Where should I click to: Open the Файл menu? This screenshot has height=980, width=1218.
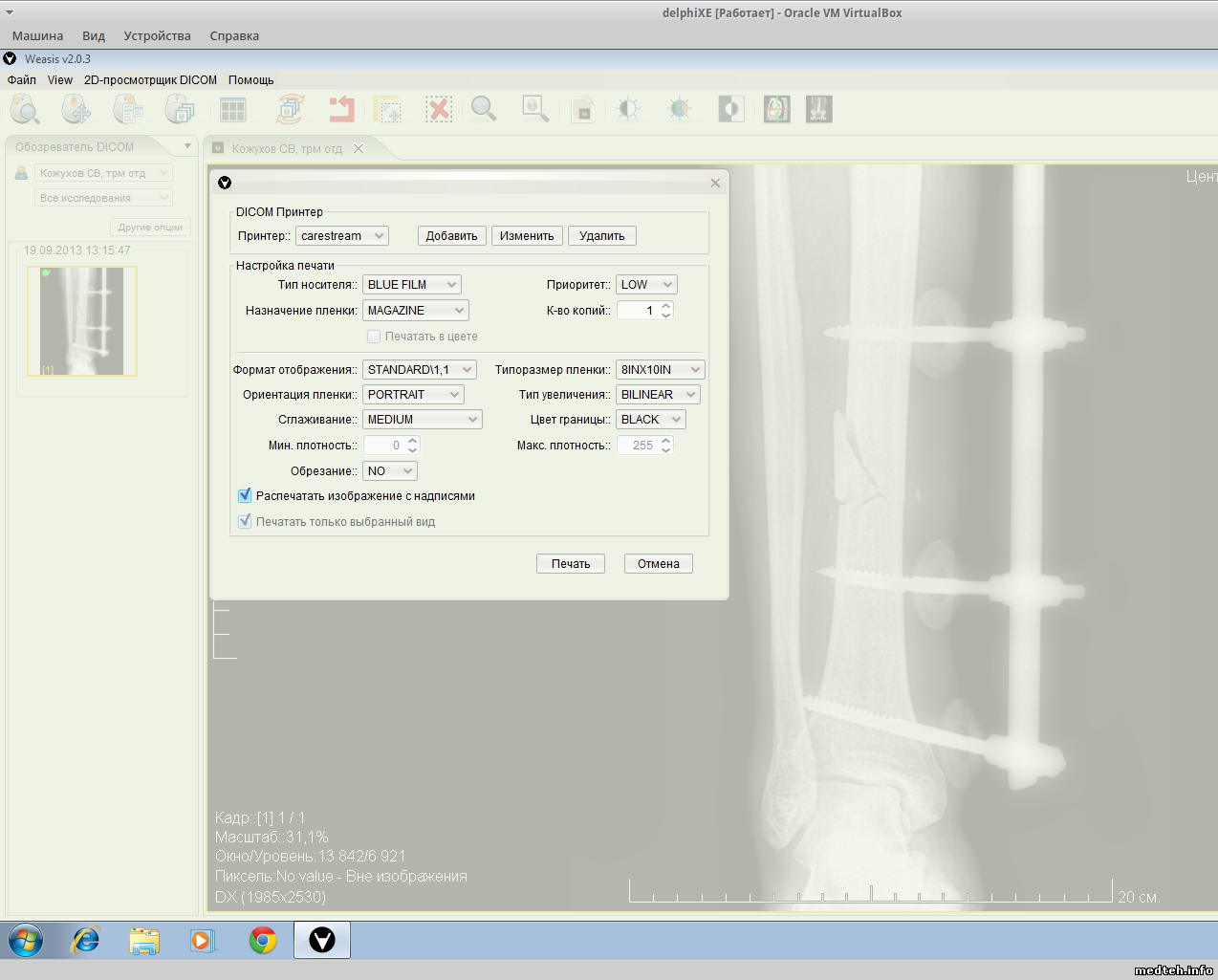[22, 80]
